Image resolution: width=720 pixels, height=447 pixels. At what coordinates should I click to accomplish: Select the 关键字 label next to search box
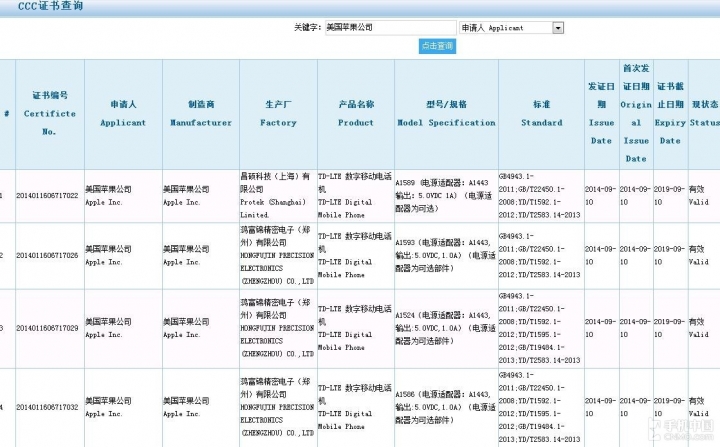(307, 28)
